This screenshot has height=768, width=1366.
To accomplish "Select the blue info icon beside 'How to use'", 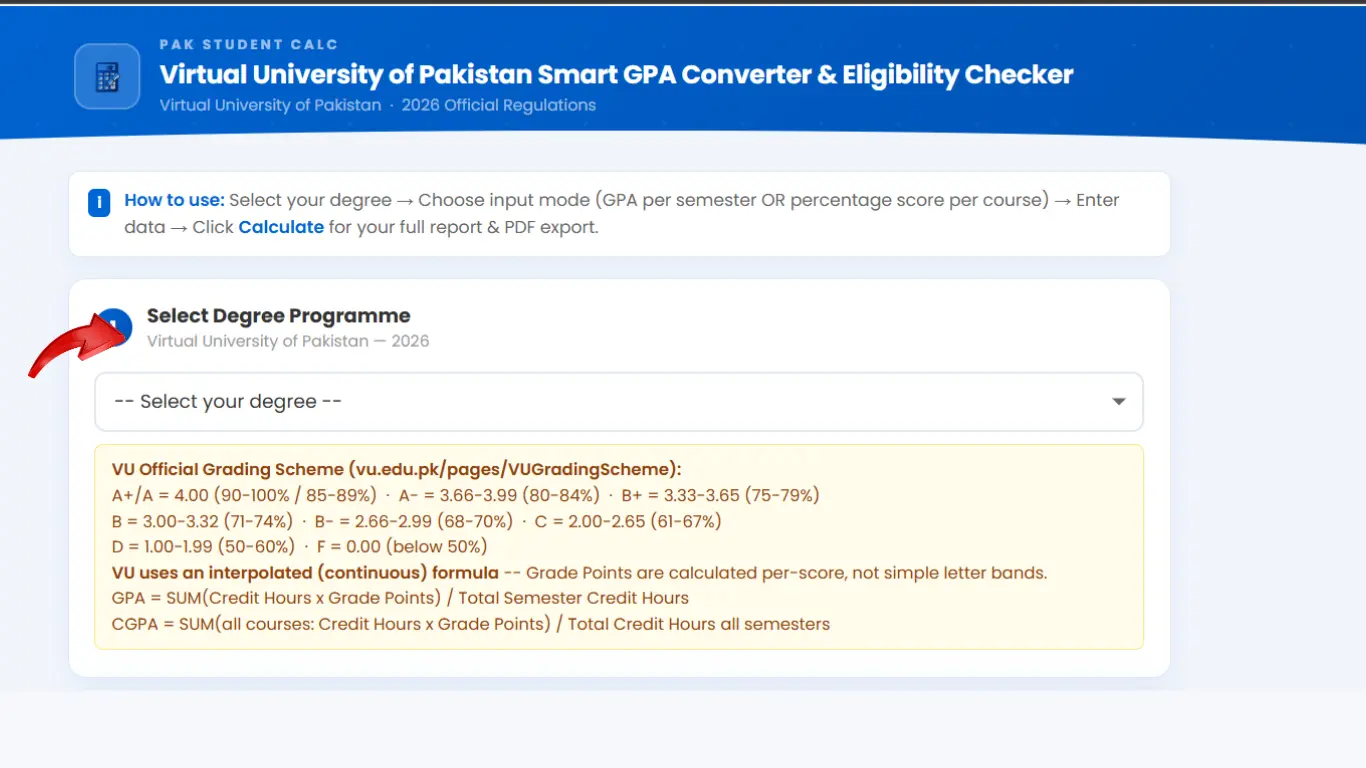I will click(x=99, y=202).
